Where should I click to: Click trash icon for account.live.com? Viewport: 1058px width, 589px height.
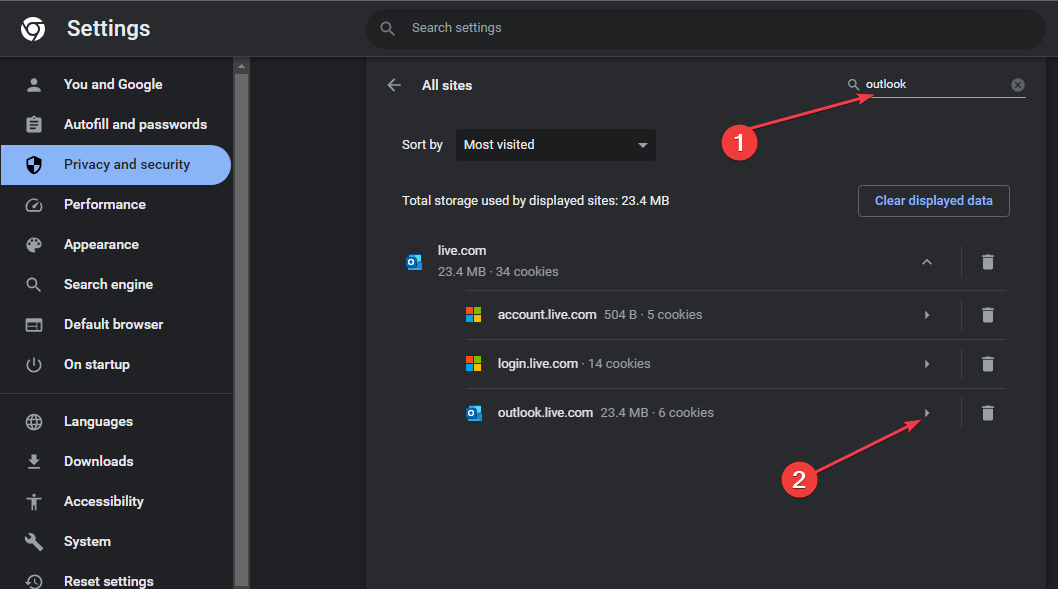pos(987,314)
